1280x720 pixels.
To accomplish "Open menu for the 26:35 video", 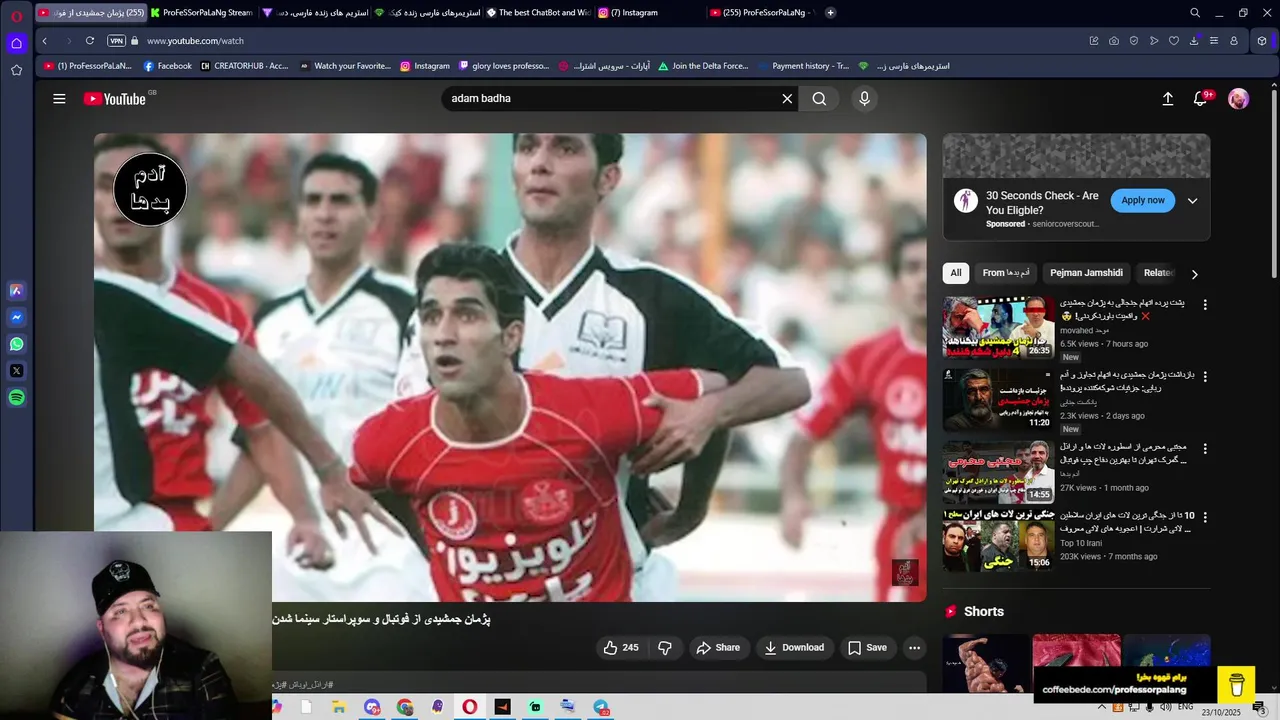I will pyautogui.click(x=1205, y=304).
